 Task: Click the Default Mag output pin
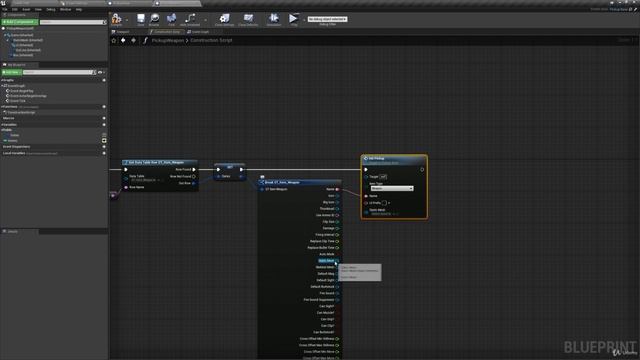point(337,274)
